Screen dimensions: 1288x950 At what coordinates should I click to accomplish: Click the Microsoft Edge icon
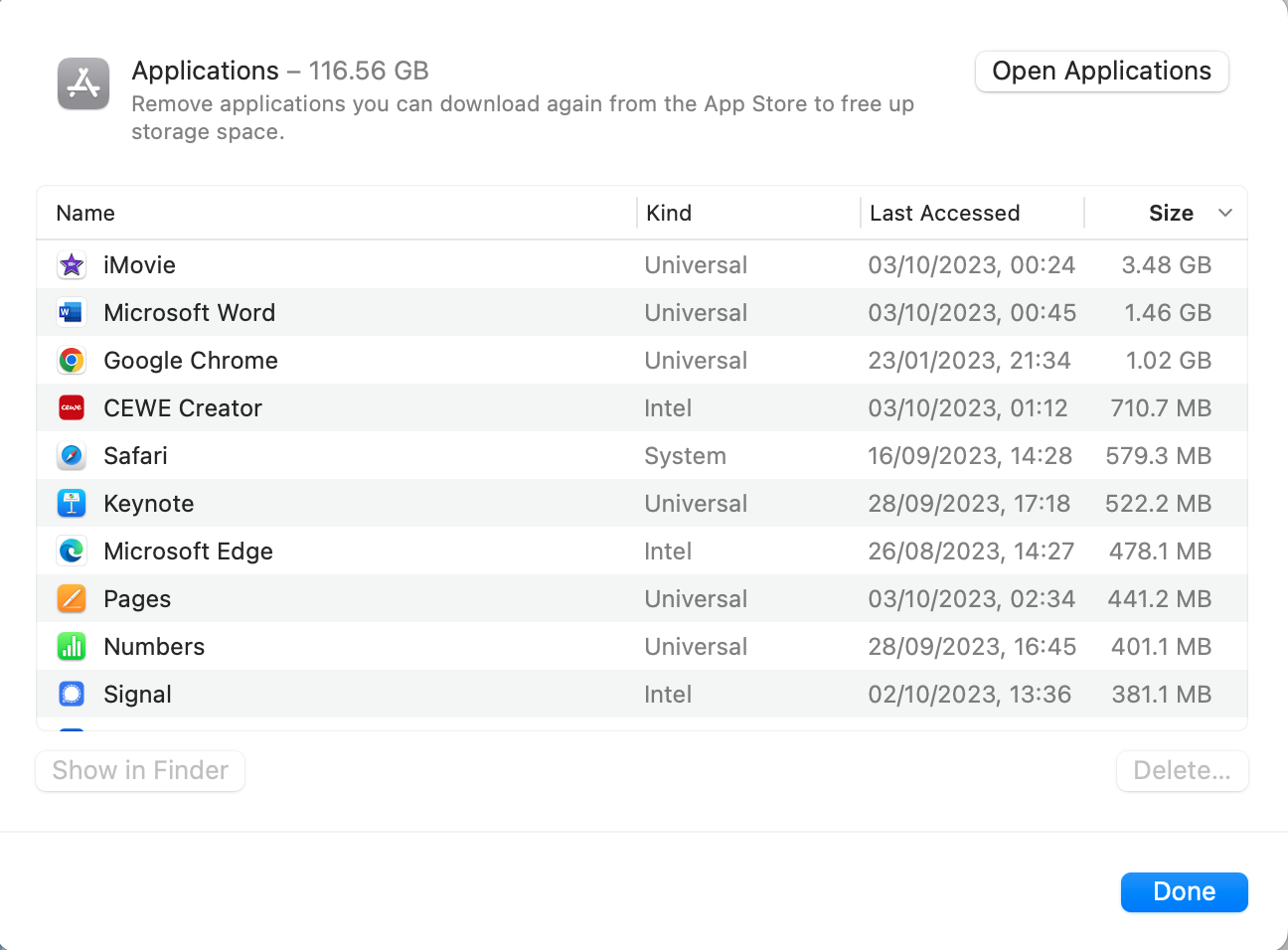point(72,551)
